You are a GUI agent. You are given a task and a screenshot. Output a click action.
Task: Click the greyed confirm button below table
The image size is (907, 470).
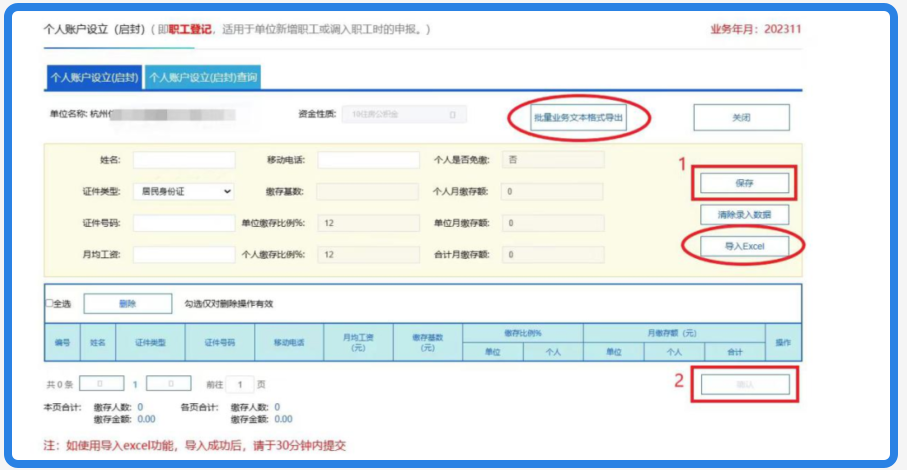tap(745, 384)
